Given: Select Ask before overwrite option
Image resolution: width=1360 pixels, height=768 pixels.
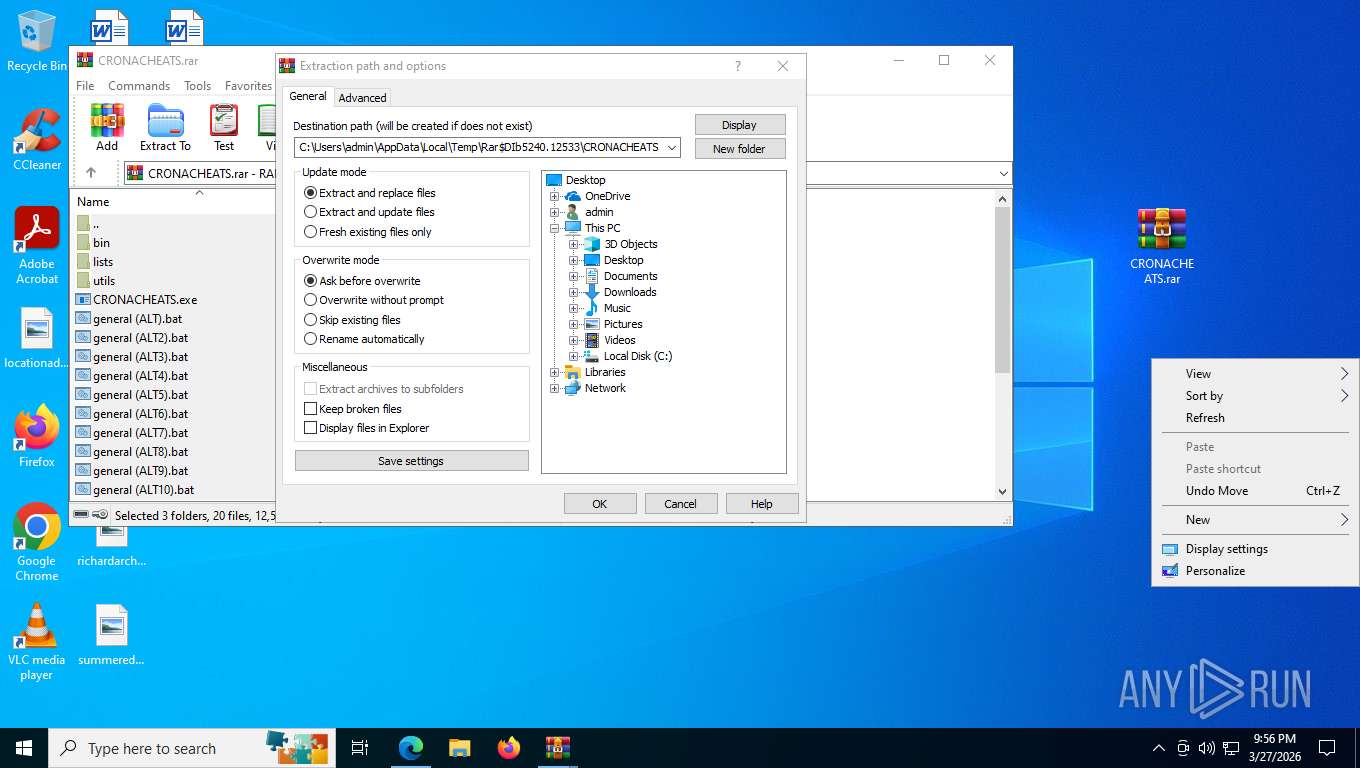Looking at the screenshot, I should coord(362,281).
